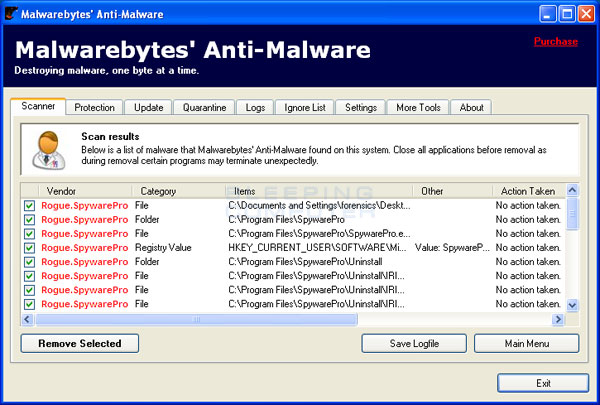The width and height of the screenshot is (600, 405).
Task: Uncheck the Registry Value row checkbox
Action: 29,248
